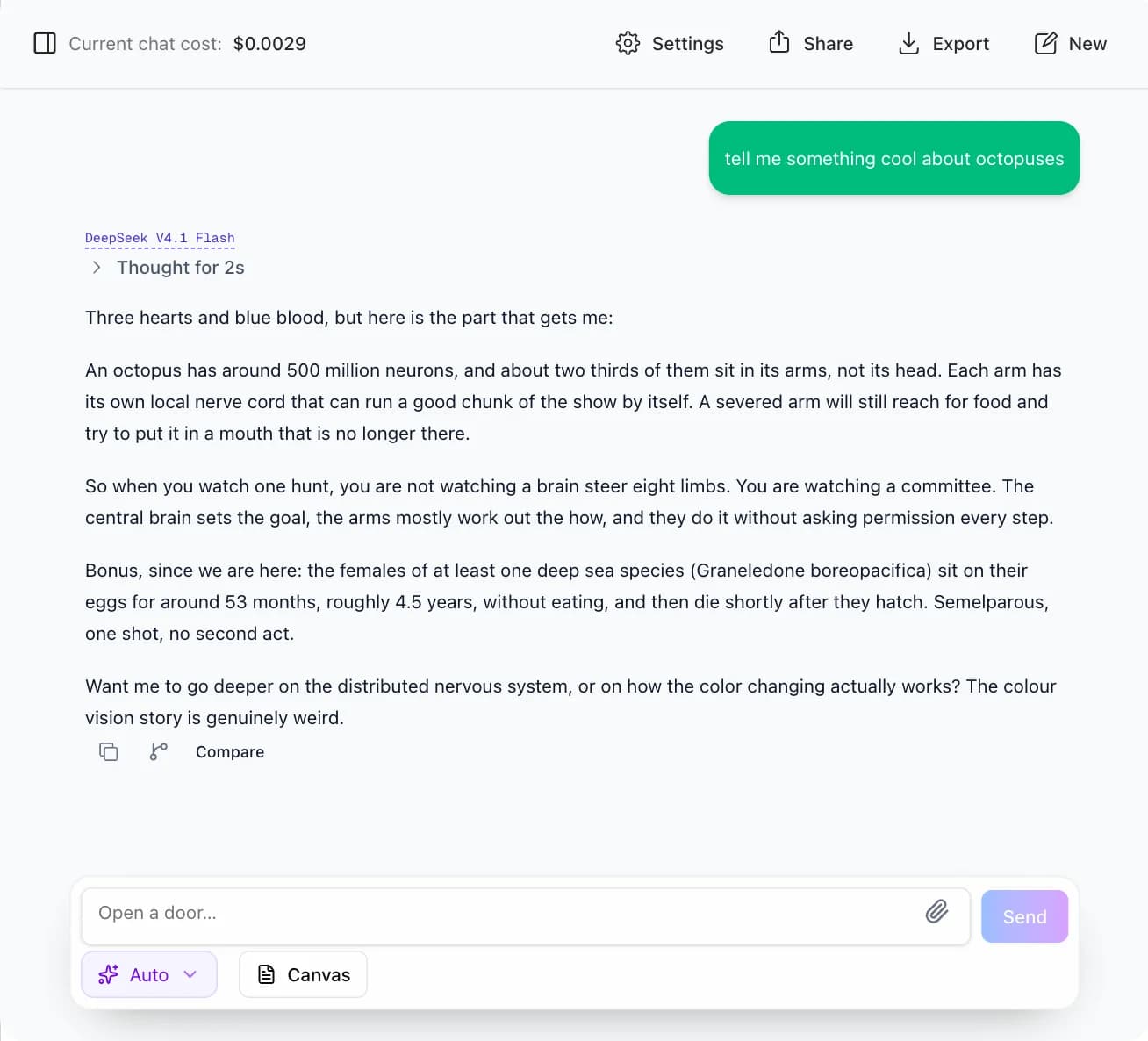Copy the response with the copy icon
This screenshot has height=1041, width=1148.
(x=109, y=751)
